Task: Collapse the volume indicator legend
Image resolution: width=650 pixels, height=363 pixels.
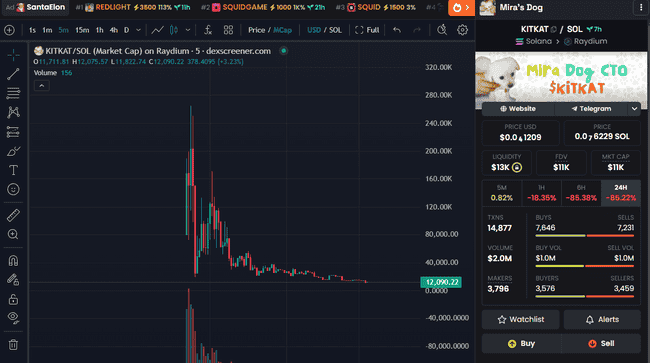Action: tap(41, 86)
